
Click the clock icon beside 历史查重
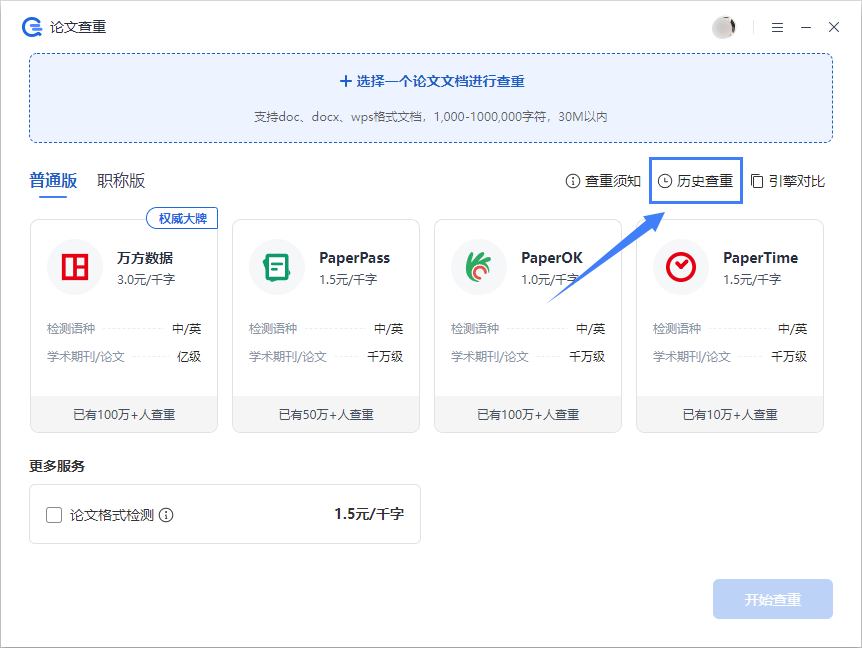[x=665, y=181]
